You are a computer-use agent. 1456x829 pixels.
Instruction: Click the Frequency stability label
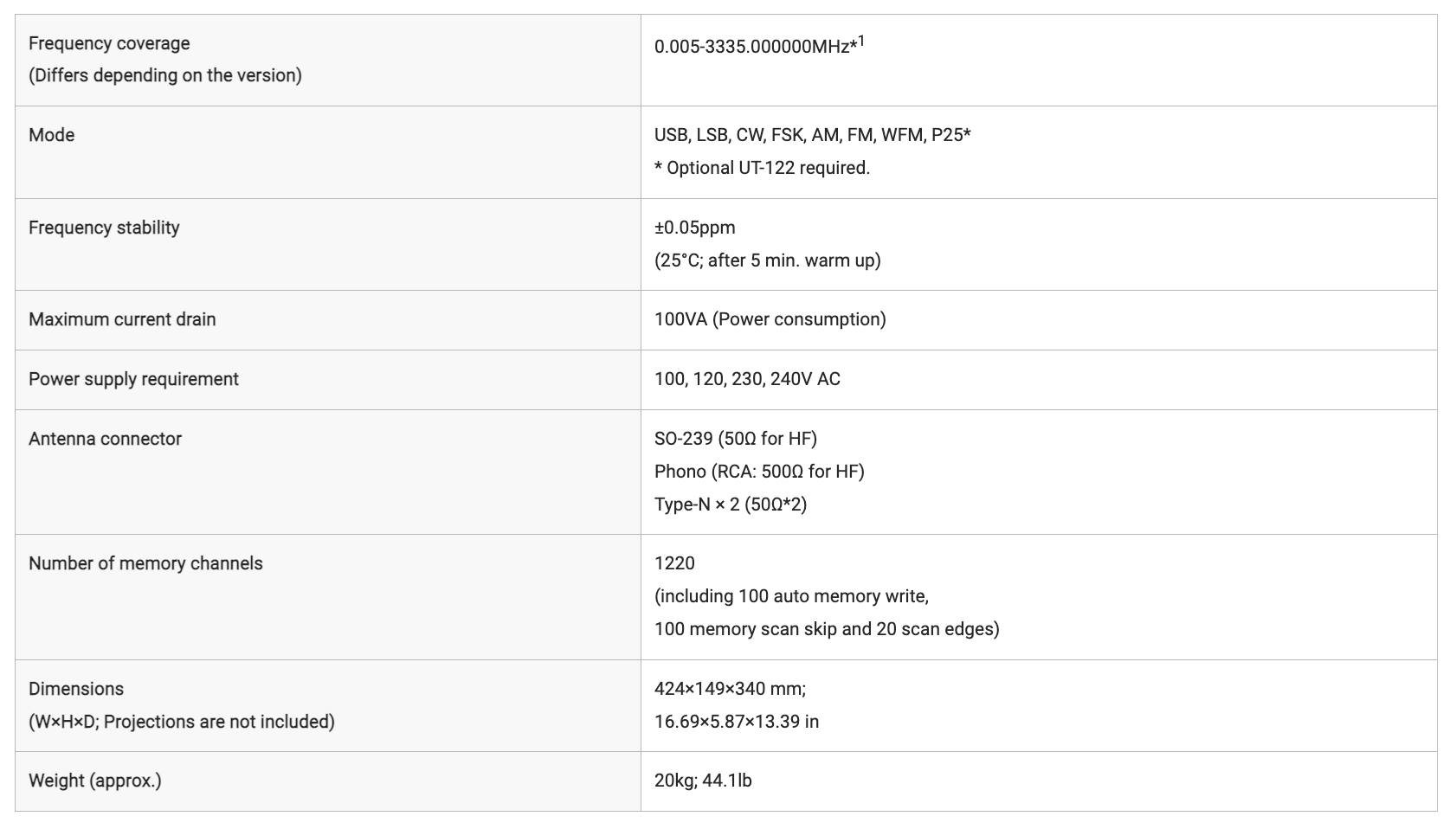[104, 228]
